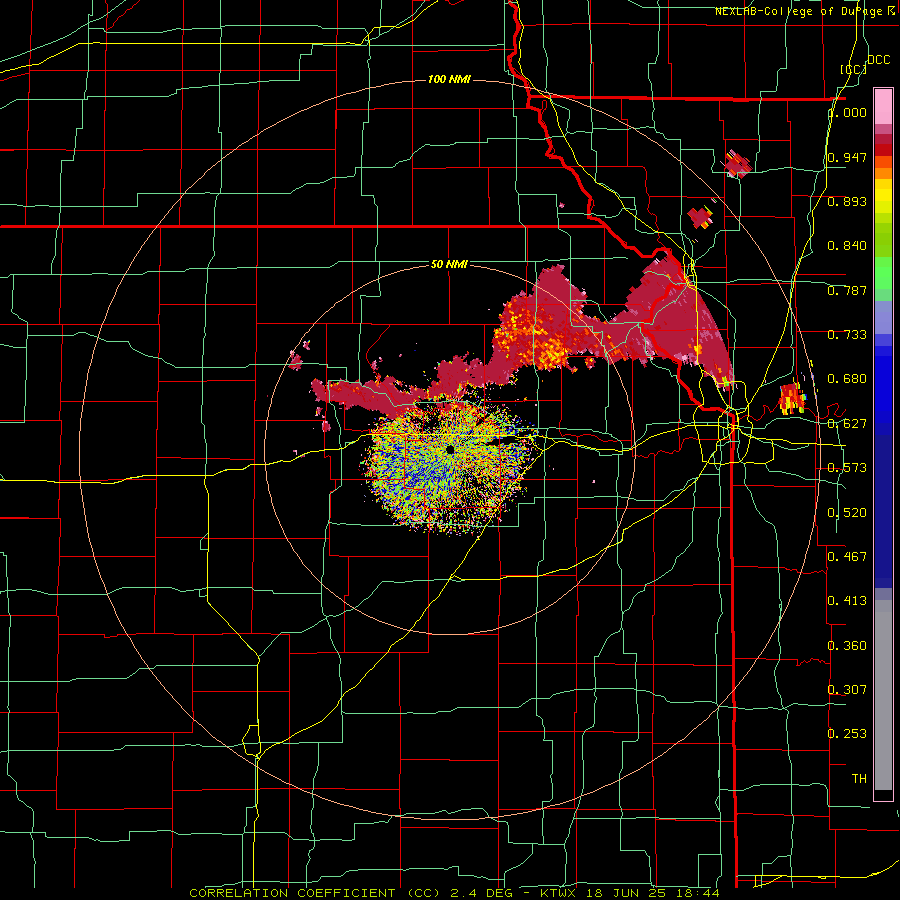Click the black radar site dot at center
Image resolution: width=900 pixels, height=900 pixels.
point(450,449)
